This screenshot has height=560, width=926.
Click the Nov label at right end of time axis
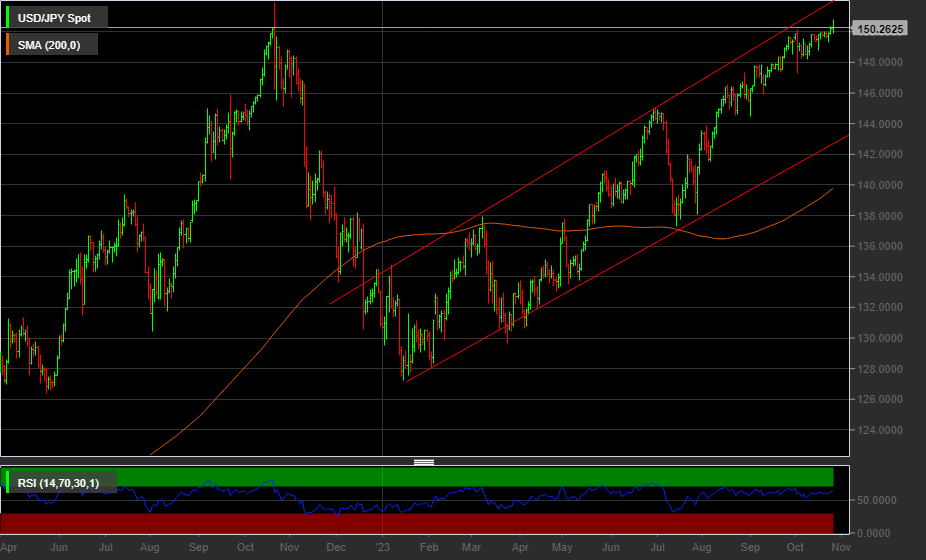(841, 548)
